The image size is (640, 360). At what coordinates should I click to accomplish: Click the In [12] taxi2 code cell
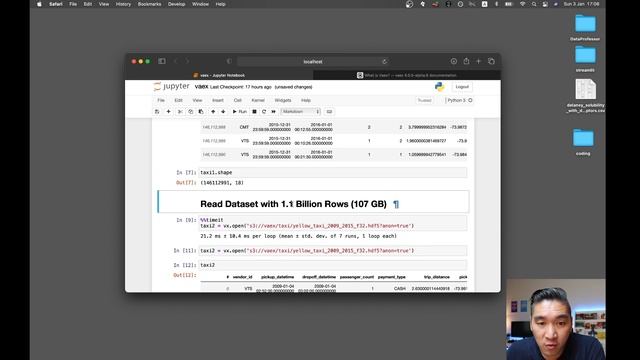click(333, 265)
